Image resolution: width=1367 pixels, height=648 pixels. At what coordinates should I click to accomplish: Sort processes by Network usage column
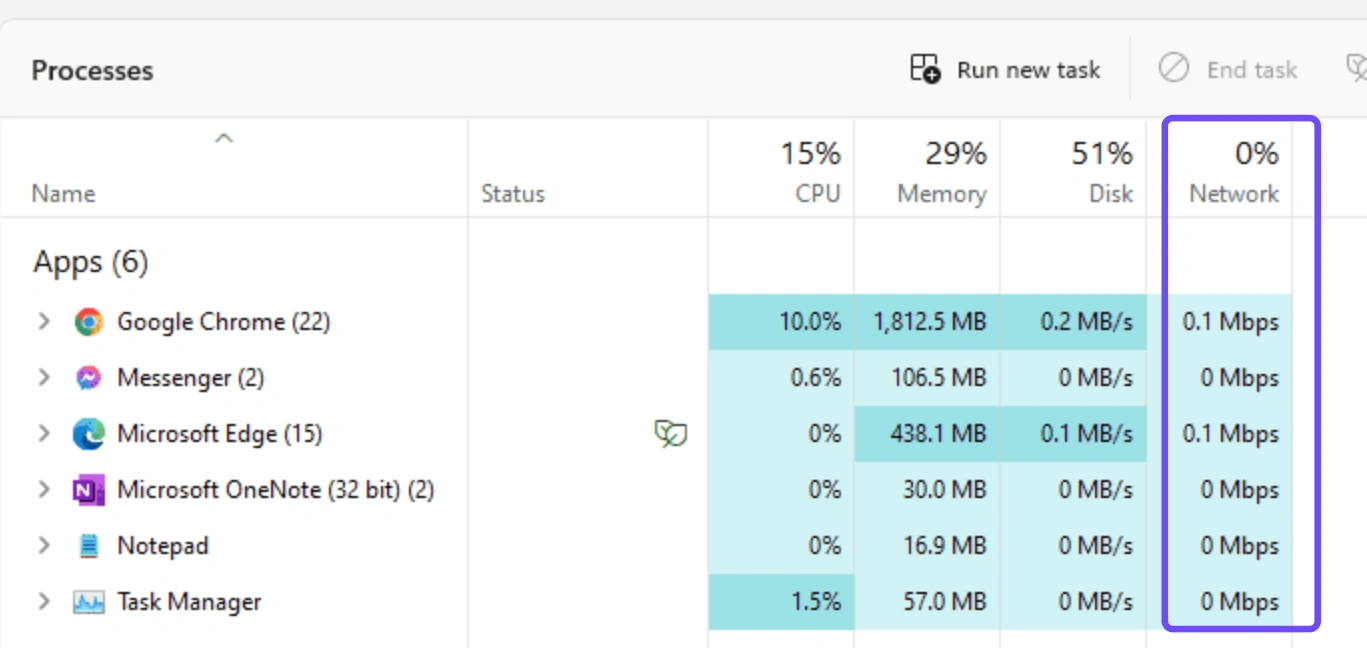point(1219,170)
